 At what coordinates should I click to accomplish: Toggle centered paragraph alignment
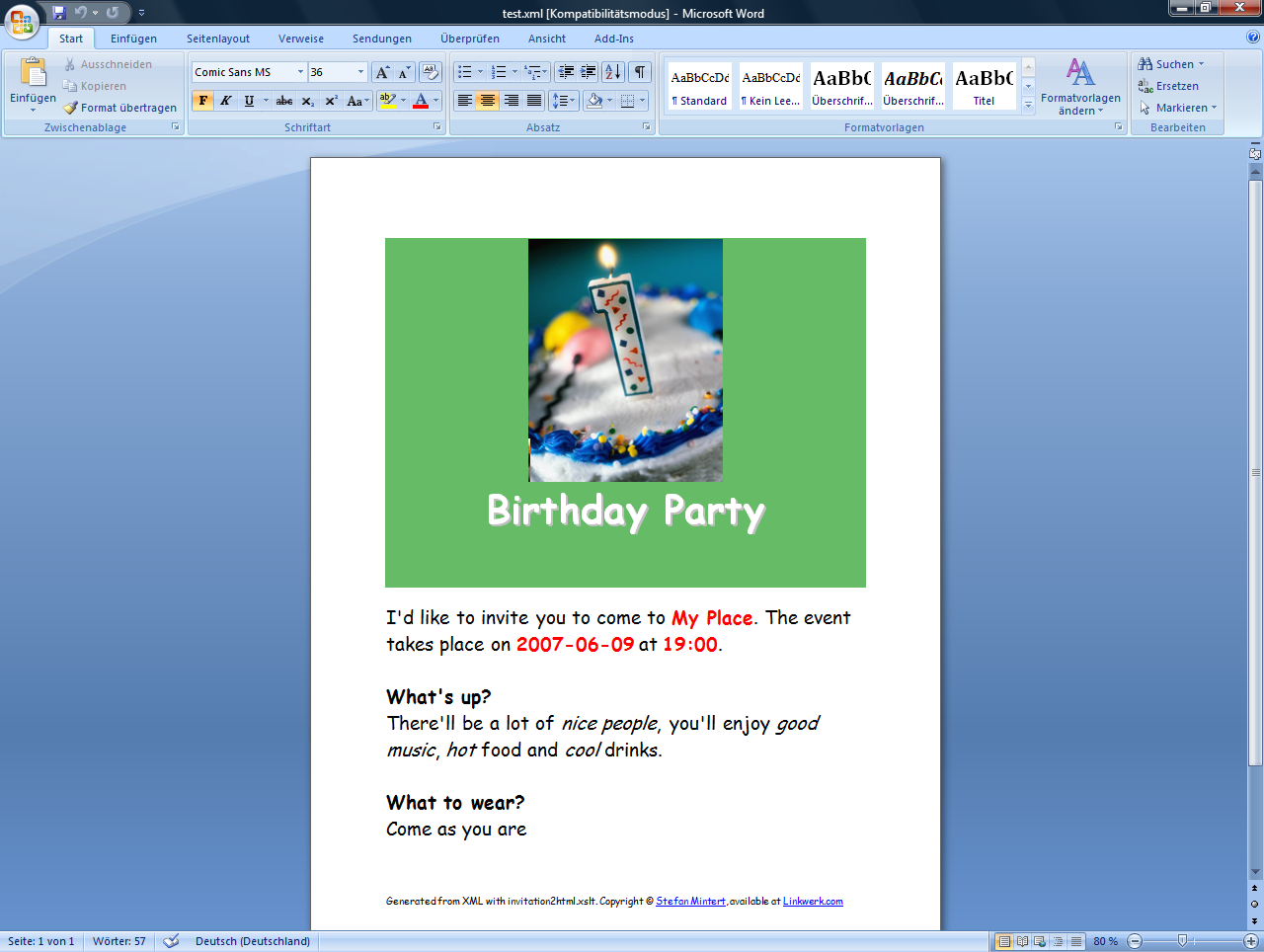[487, 101]
